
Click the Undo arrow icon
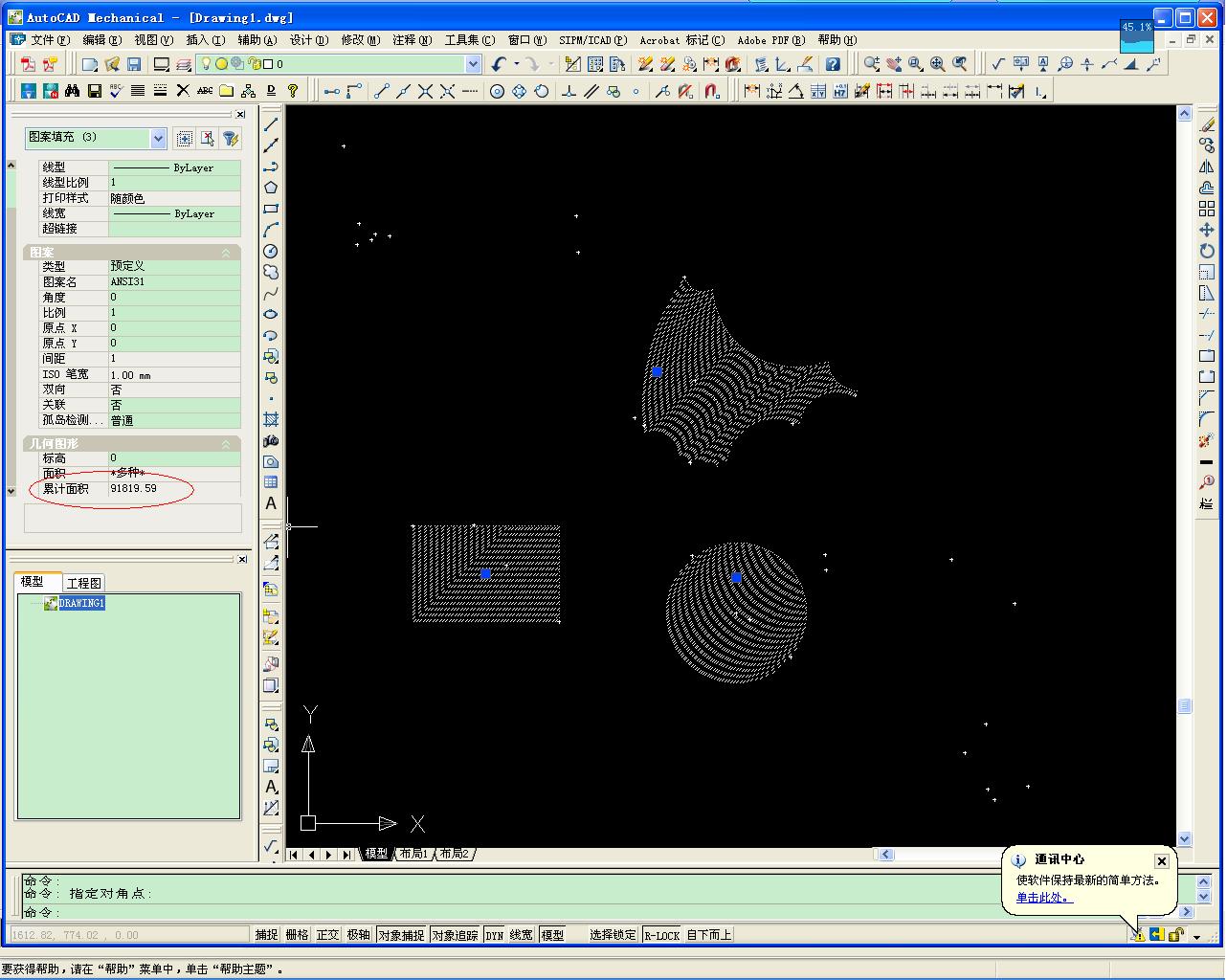(x=499, y=64)
